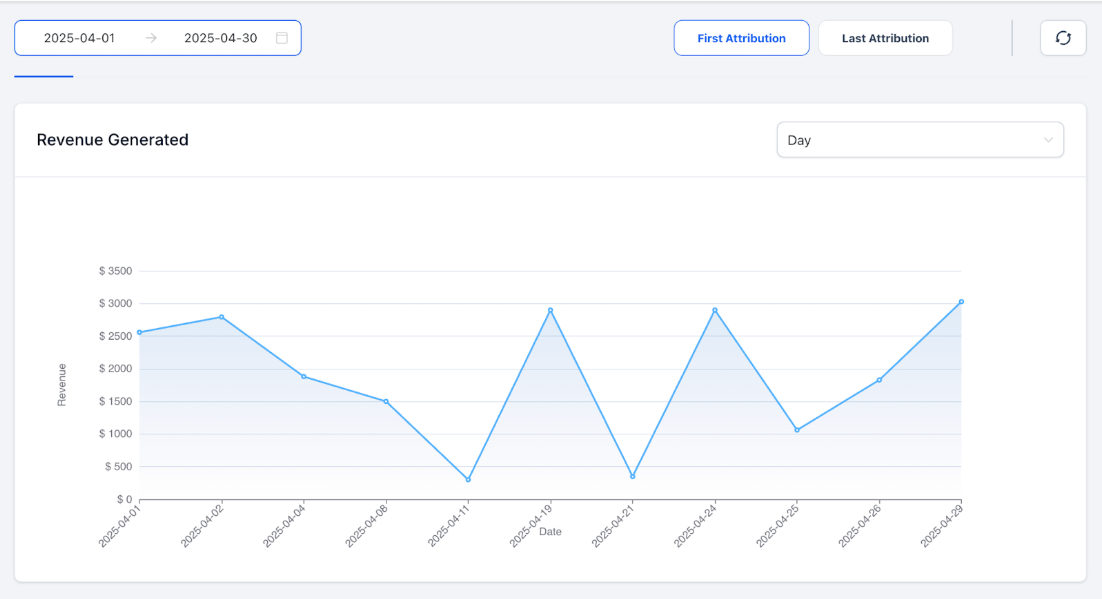Click the 2025-04-11 x-axis label

[449, 526]
